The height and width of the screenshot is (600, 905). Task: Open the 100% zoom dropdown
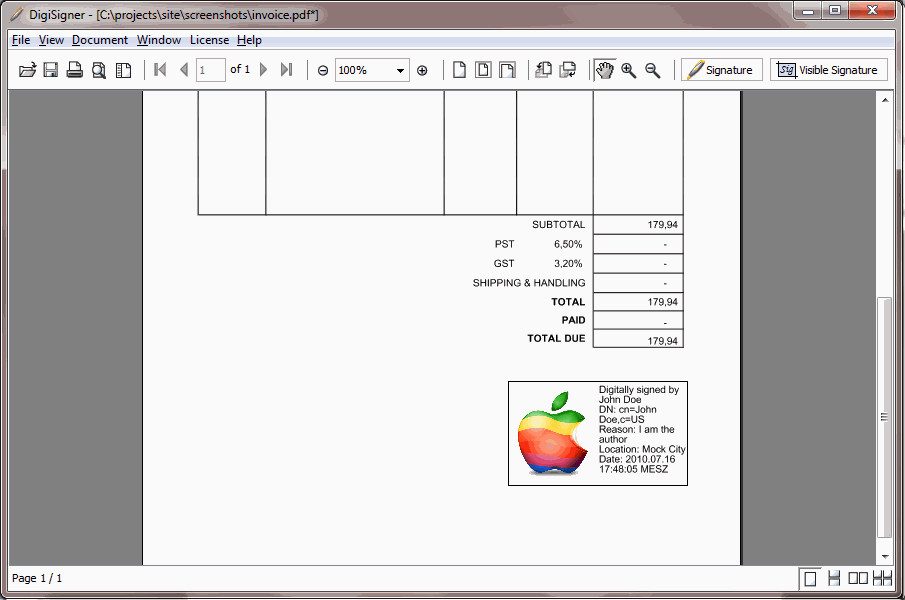click(400, 70)
